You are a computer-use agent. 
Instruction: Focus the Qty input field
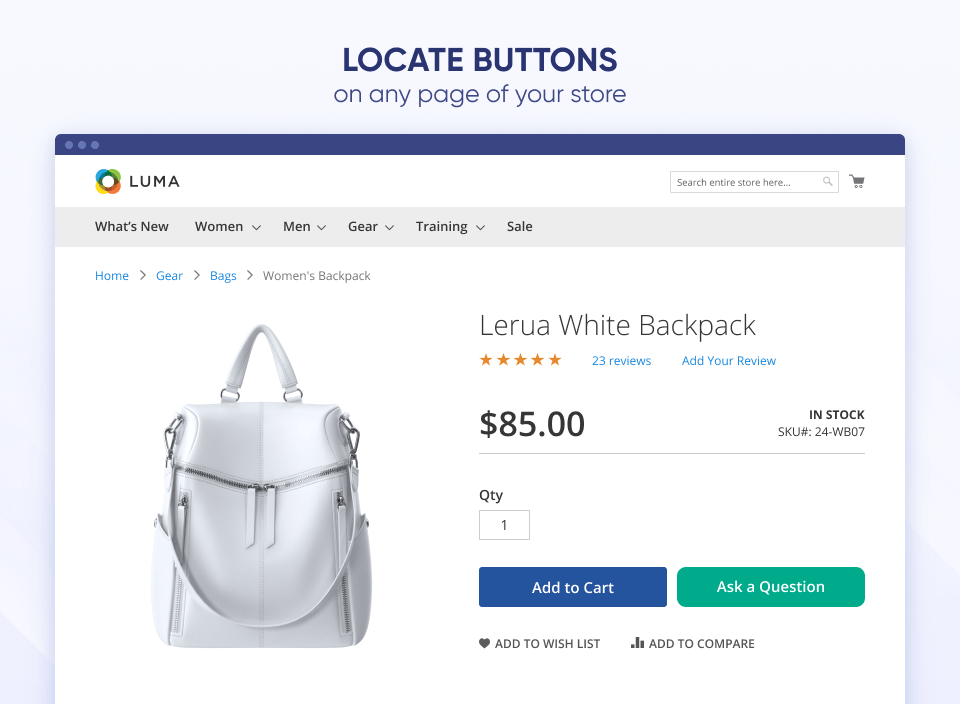point(504,525)
